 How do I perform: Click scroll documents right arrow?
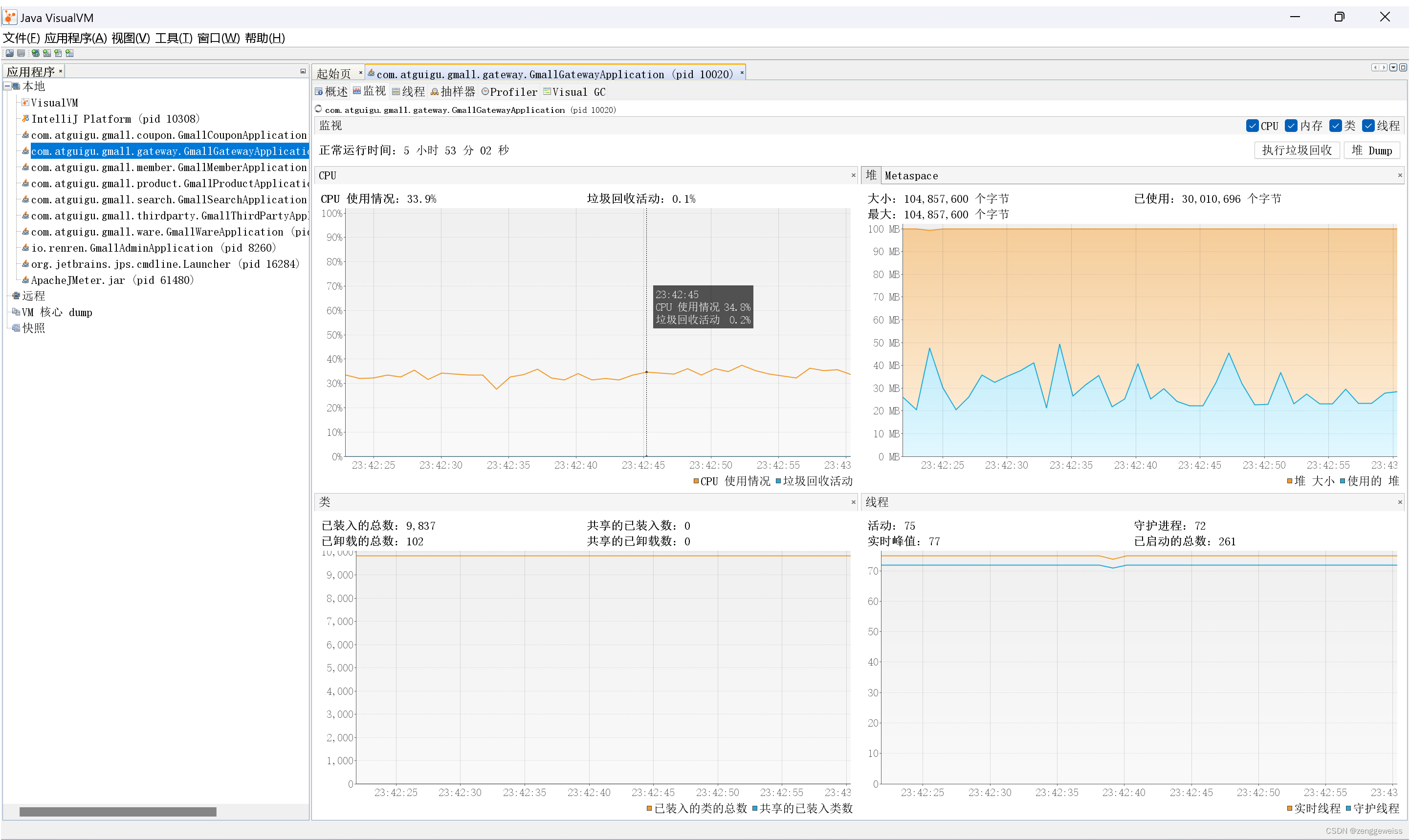(x=1384, y=67)
